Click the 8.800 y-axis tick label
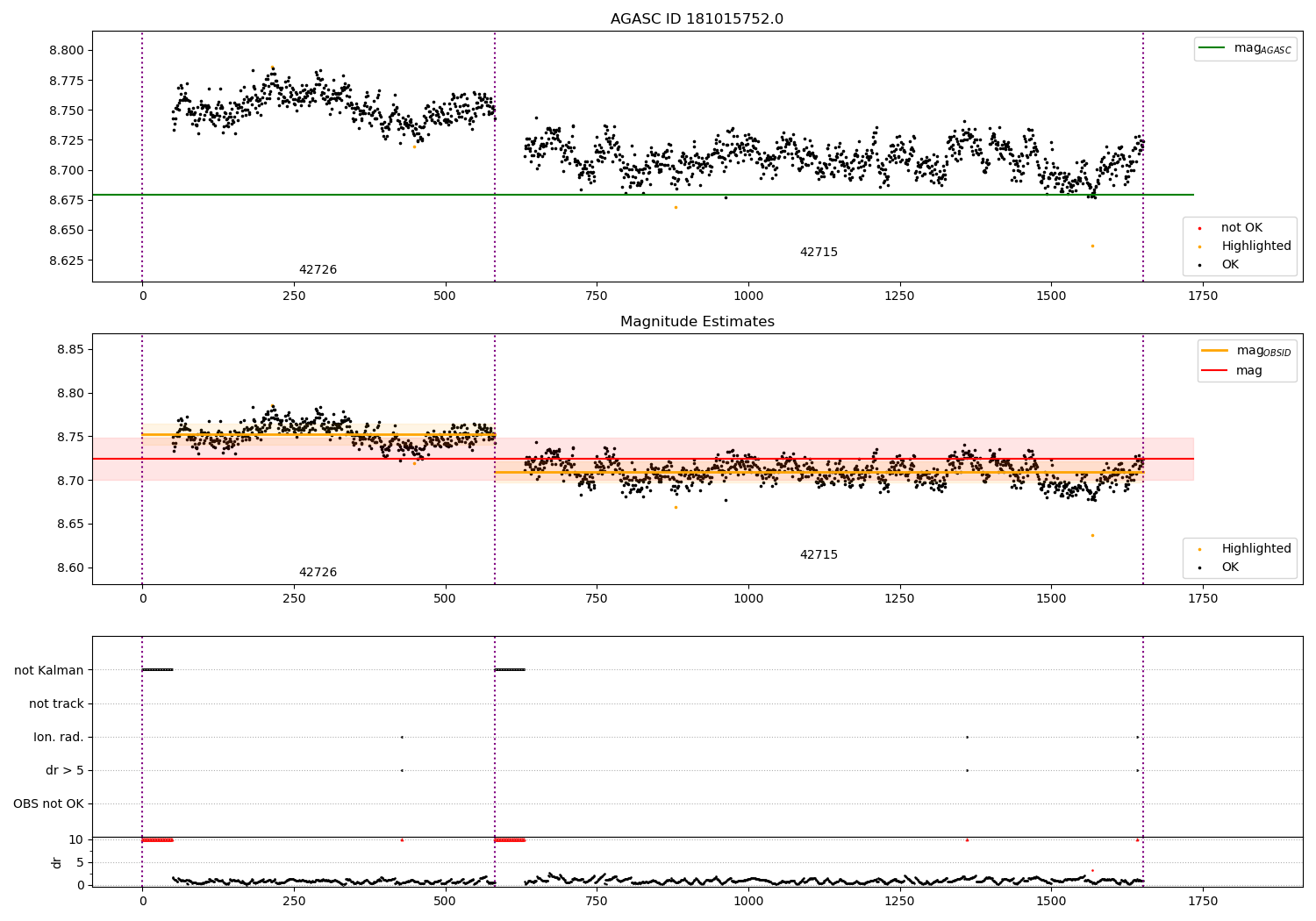The width and height of the screenshot is (1316, 921). 67,51
